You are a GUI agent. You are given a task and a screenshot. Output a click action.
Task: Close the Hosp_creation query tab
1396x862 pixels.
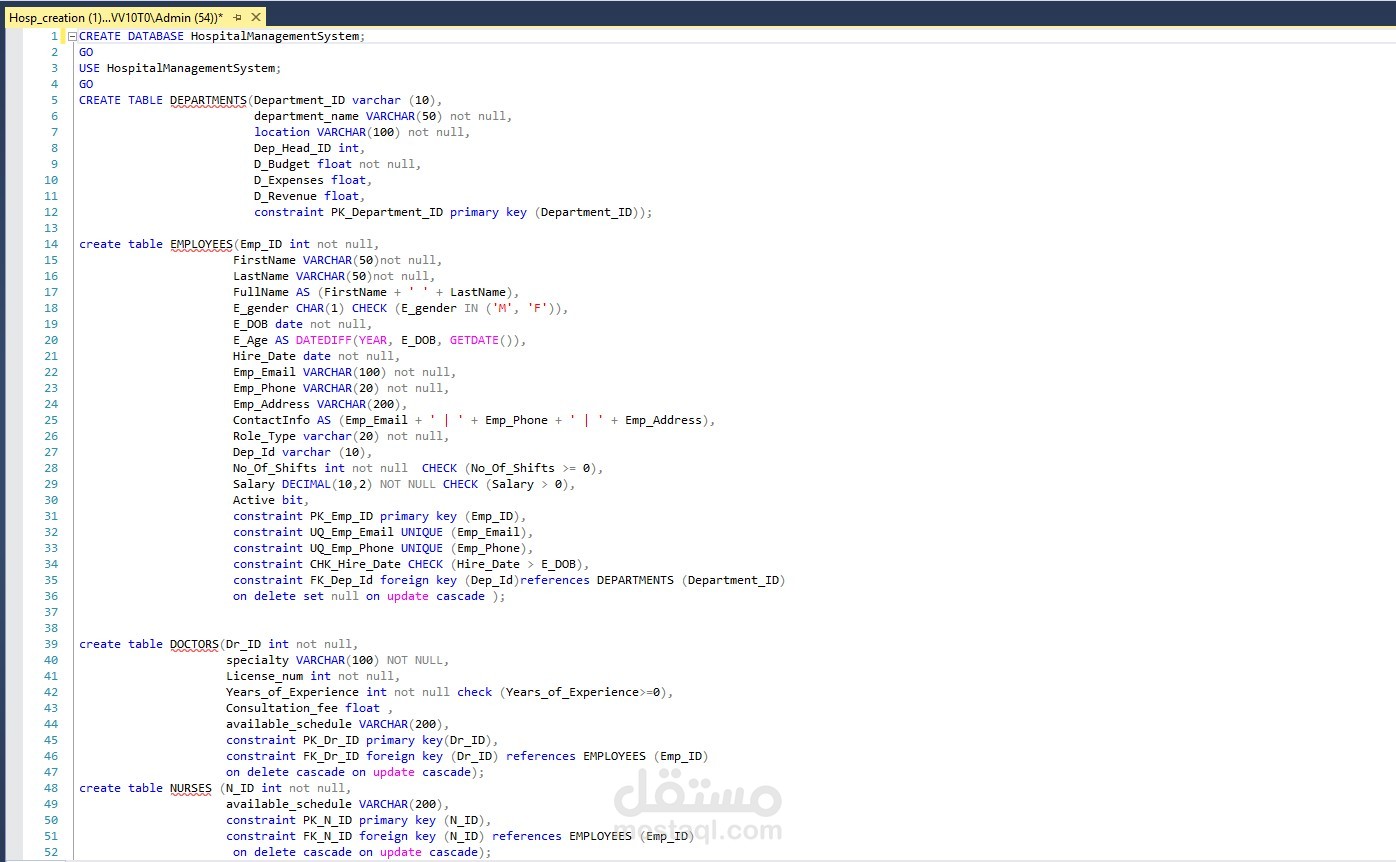(256, 18)
